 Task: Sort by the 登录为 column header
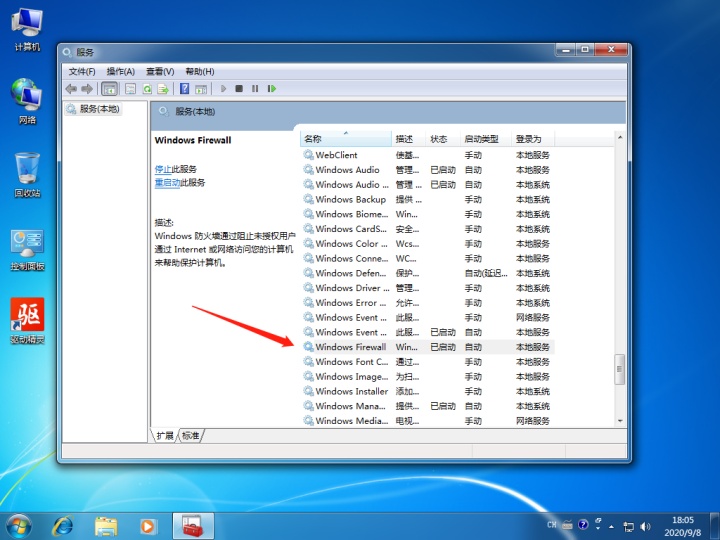coord(533,139)
